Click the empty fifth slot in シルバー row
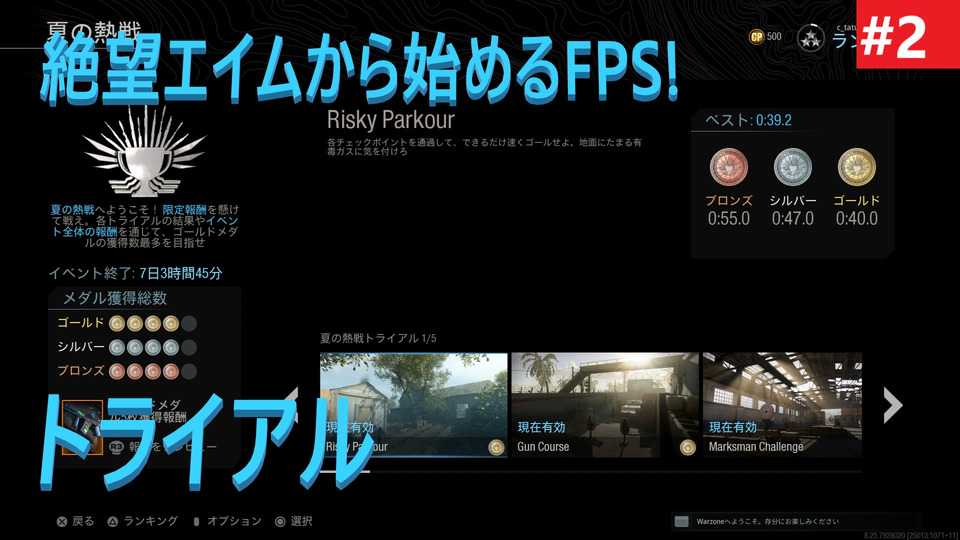Screen dimensions: 960x540 tap(189, 347)
